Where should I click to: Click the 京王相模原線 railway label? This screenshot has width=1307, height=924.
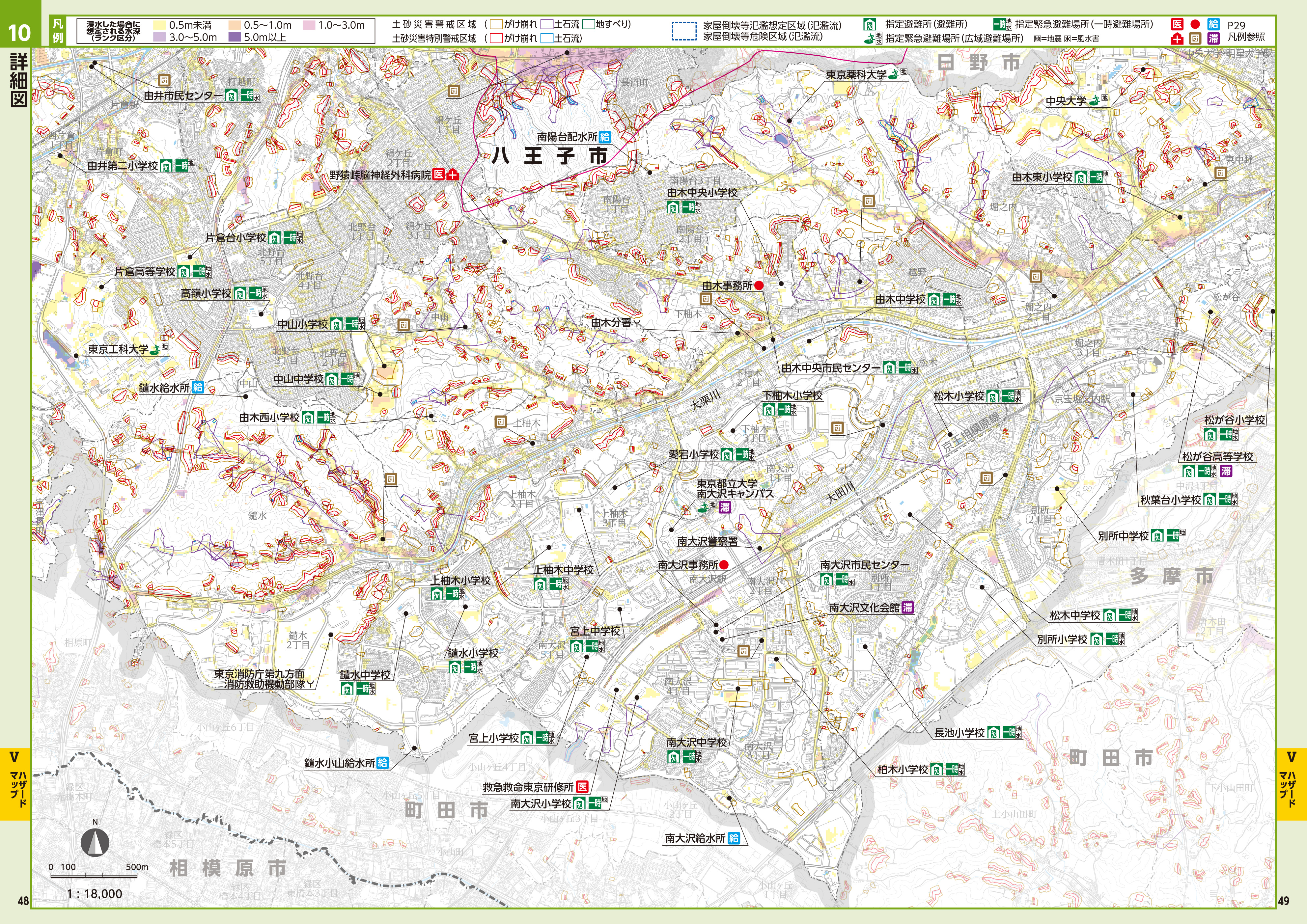[971, 433]
